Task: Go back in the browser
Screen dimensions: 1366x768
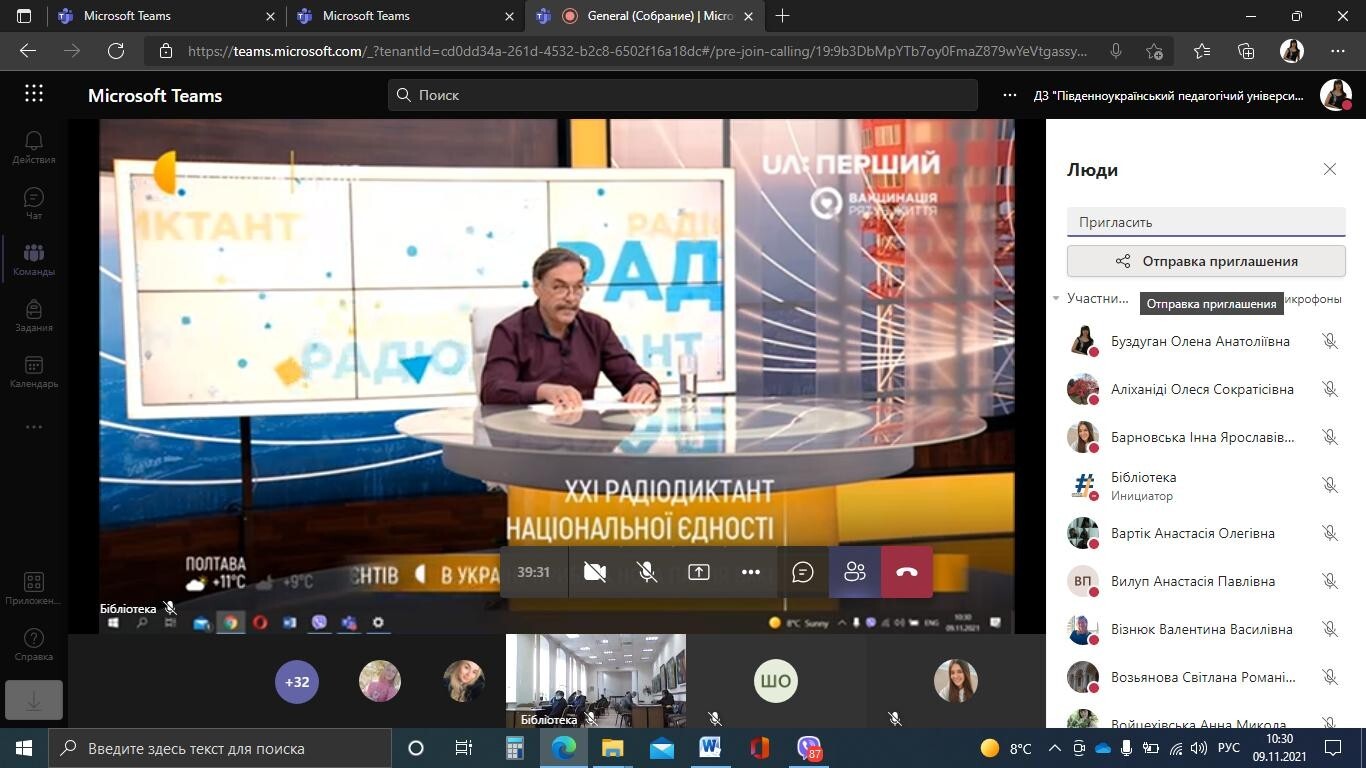Action: (x=28, y=51)
